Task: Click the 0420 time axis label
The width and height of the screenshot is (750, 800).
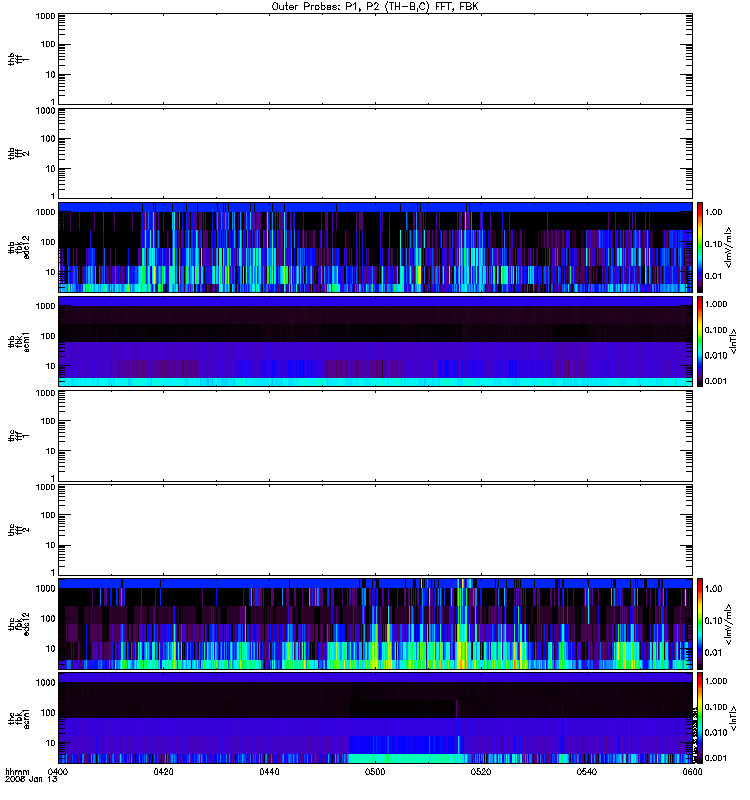Action: click(x=163, y=772)
